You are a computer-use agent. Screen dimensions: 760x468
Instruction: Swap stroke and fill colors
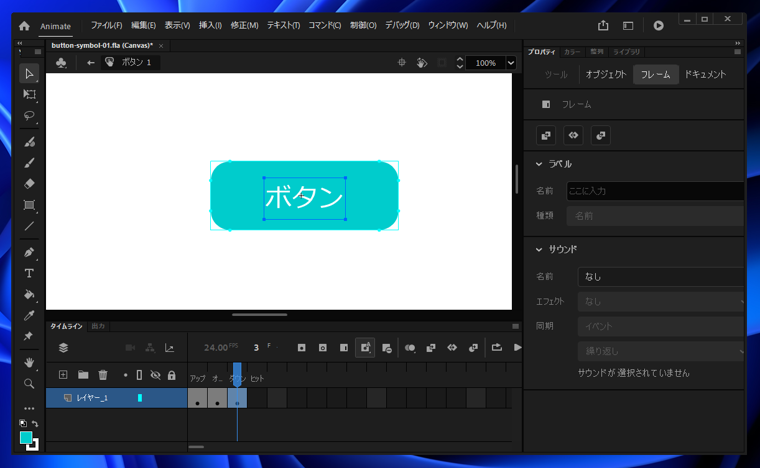click(x=35, y=423)
